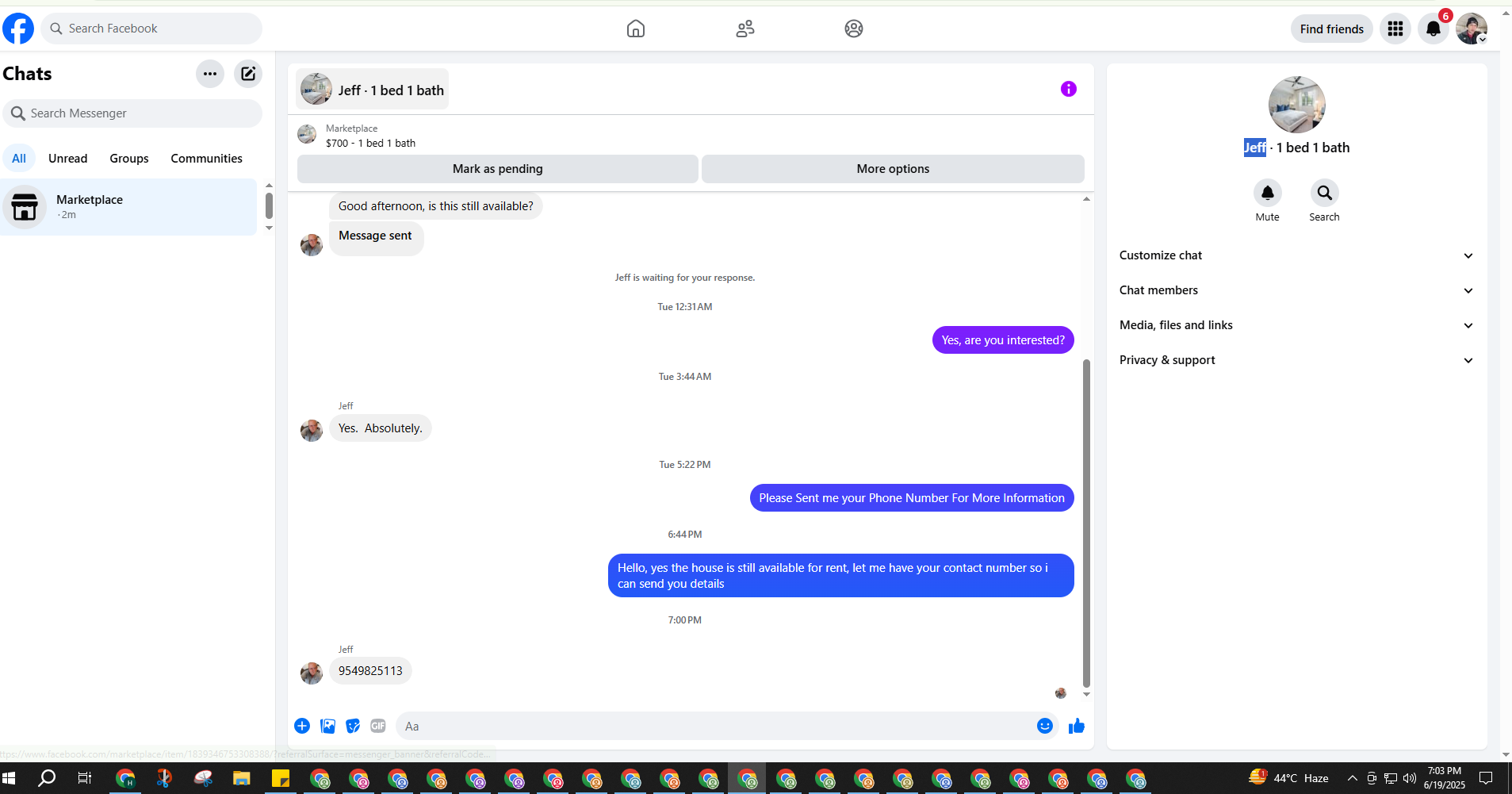Click the message "9549825113"
This screenshot has width=1512, height=794.
point(370,671)
